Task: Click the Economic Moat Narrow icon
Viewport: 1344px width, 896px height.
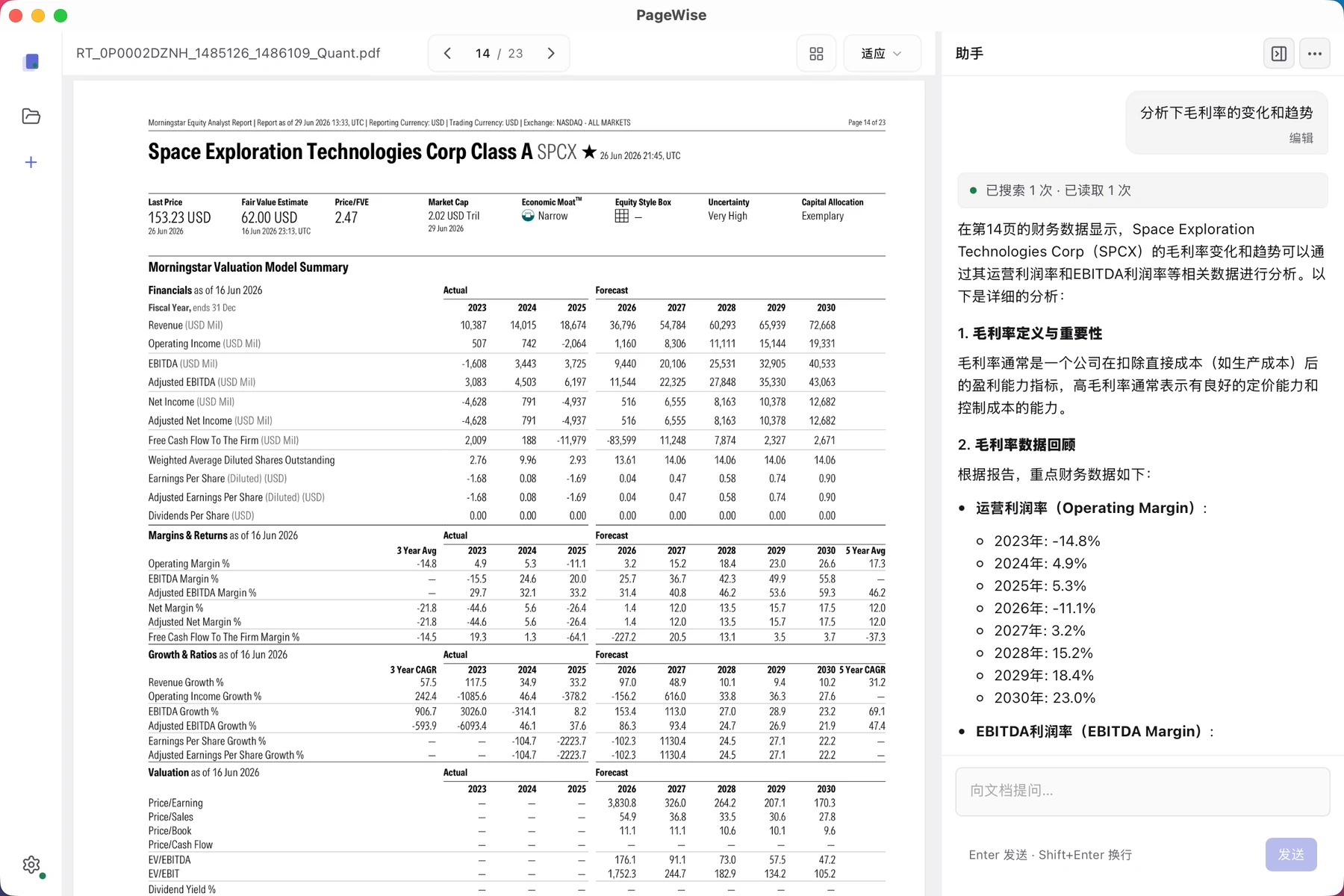Action: (x=528, y=216)
